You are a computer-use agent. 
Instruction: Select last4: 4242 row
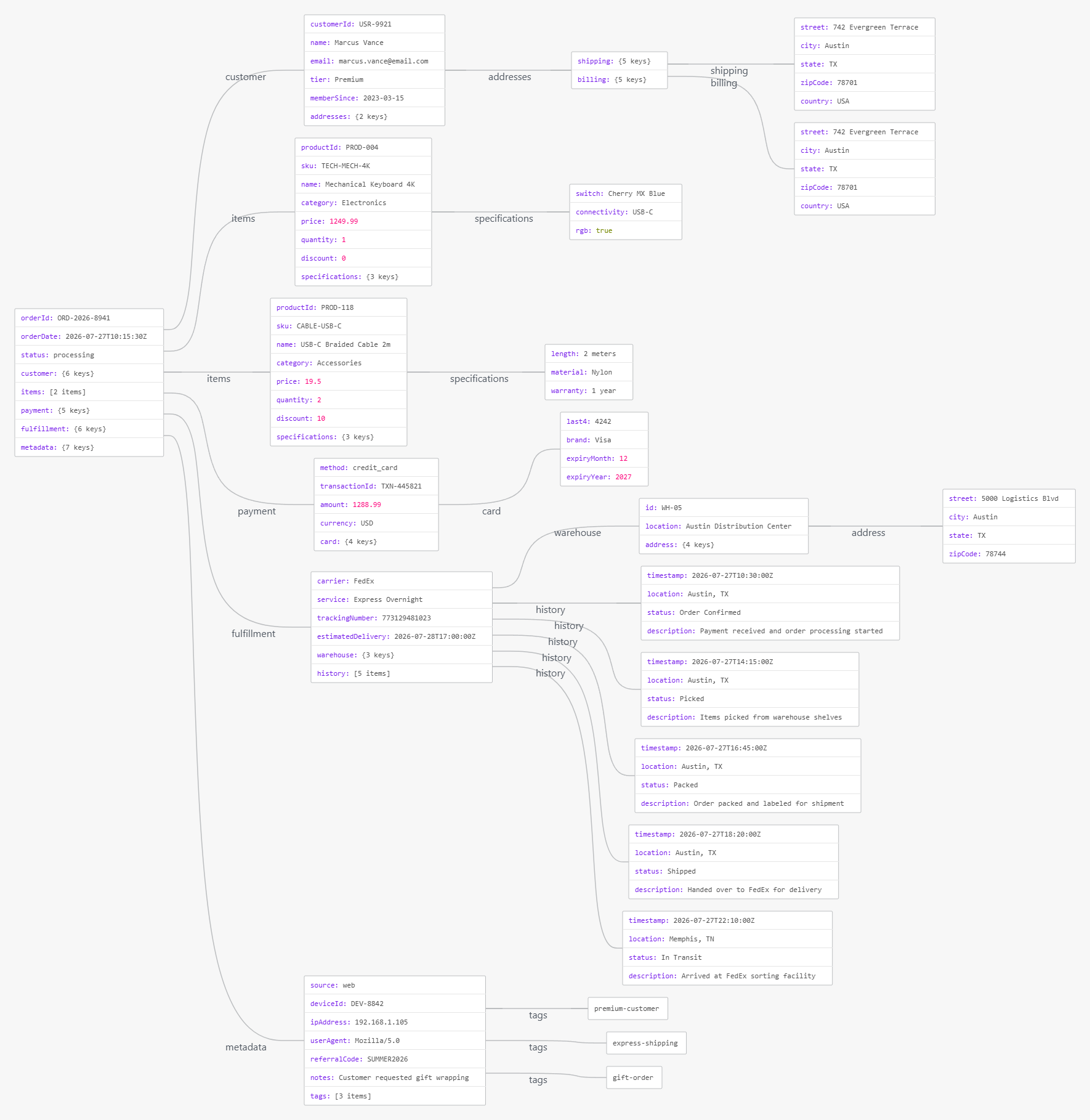[x=604, y=421]
